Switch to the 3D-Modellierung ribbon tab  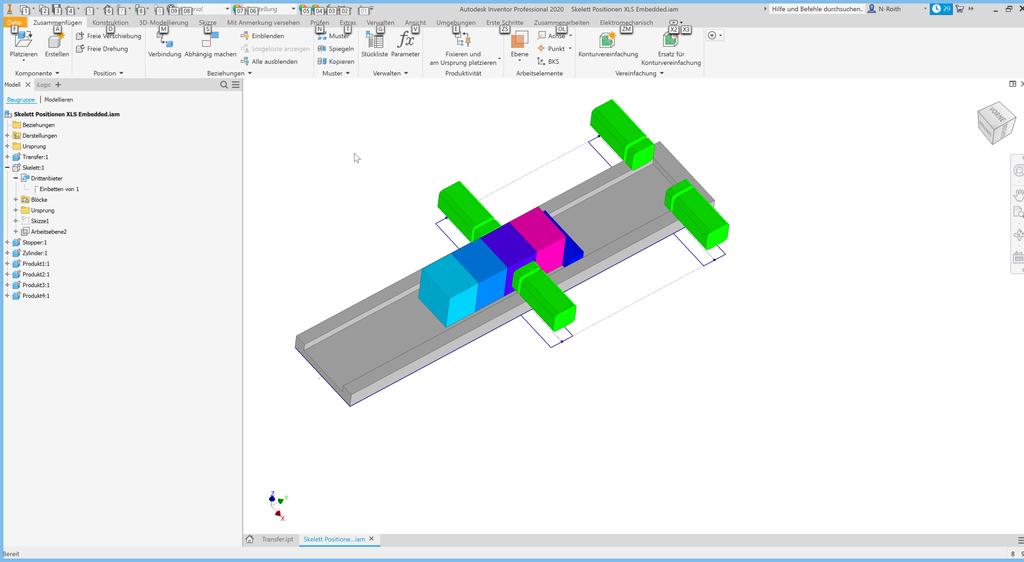163,22
